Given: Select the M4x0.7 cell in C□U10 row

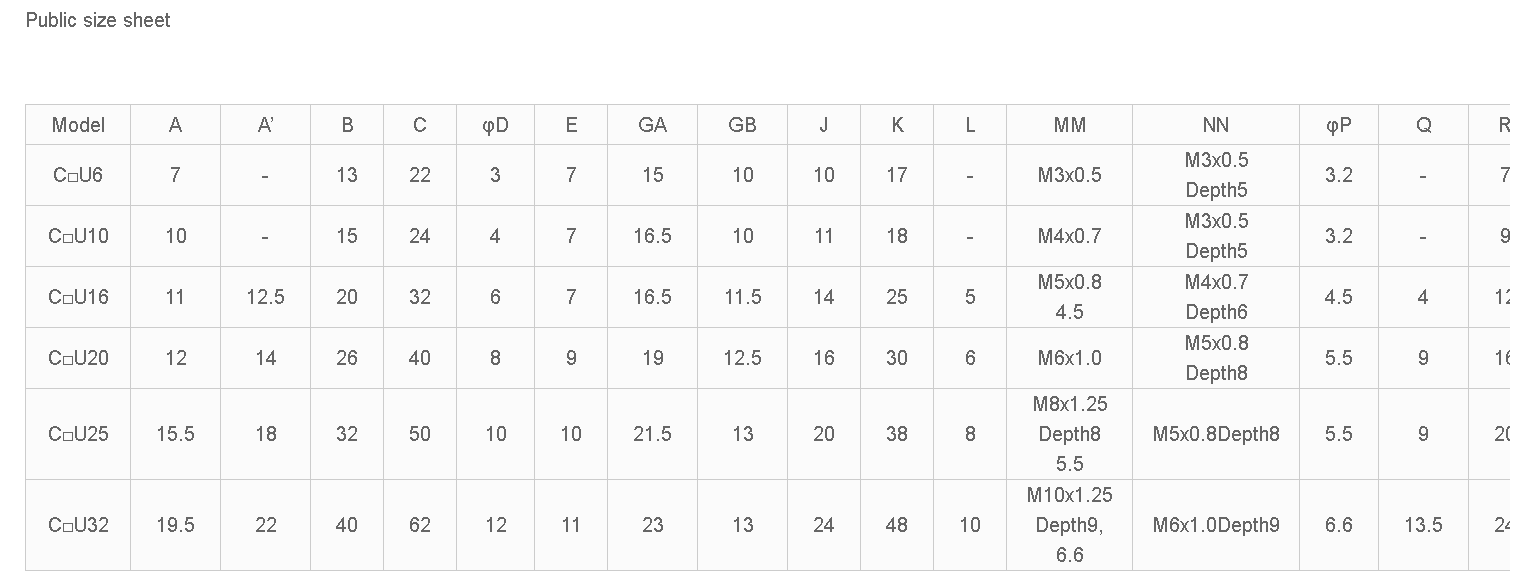Looking at the screenshot, I should point(1069,236).
